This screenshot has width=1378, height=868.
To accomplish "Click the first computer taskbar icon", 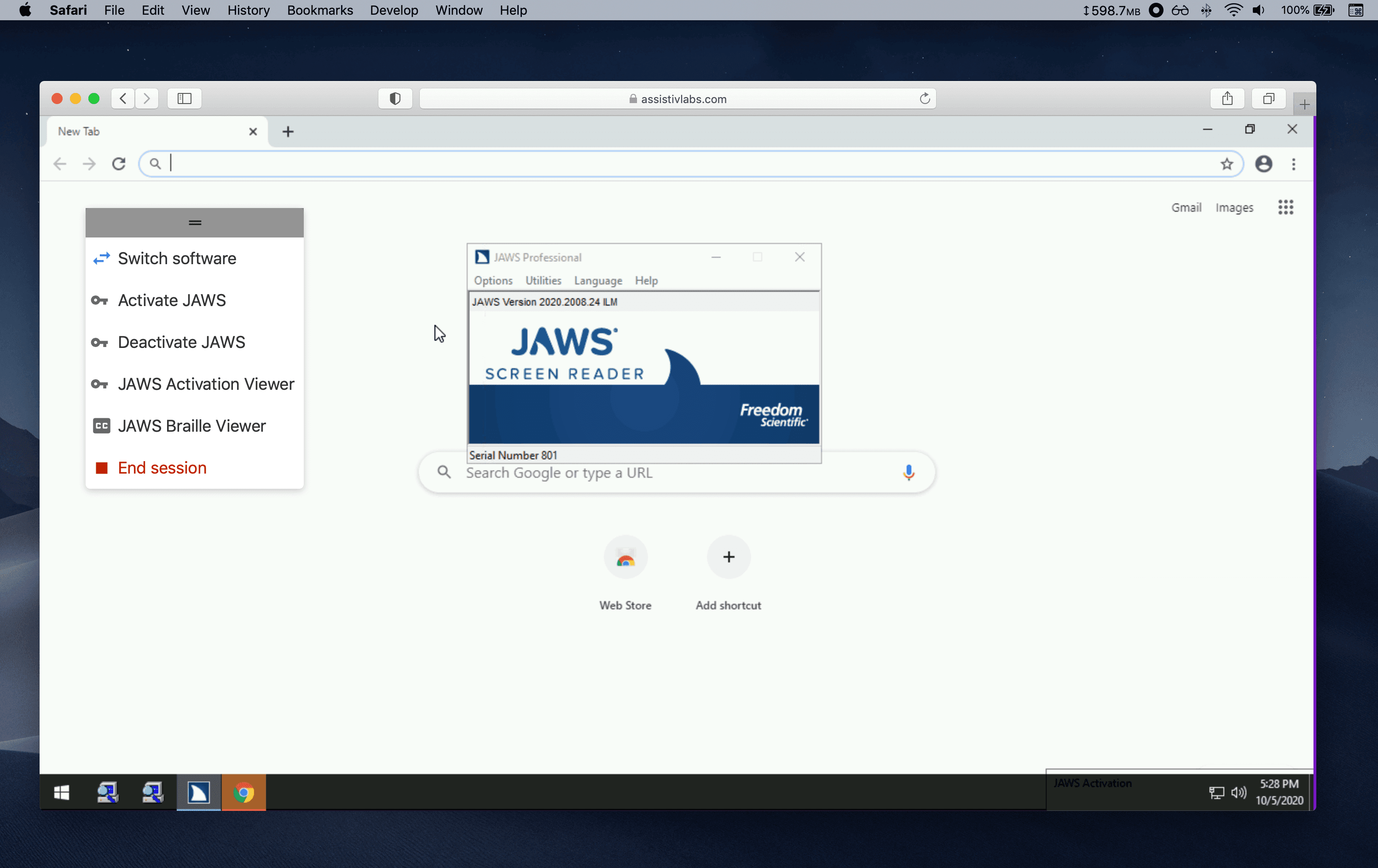I will [x=108, y=793].
